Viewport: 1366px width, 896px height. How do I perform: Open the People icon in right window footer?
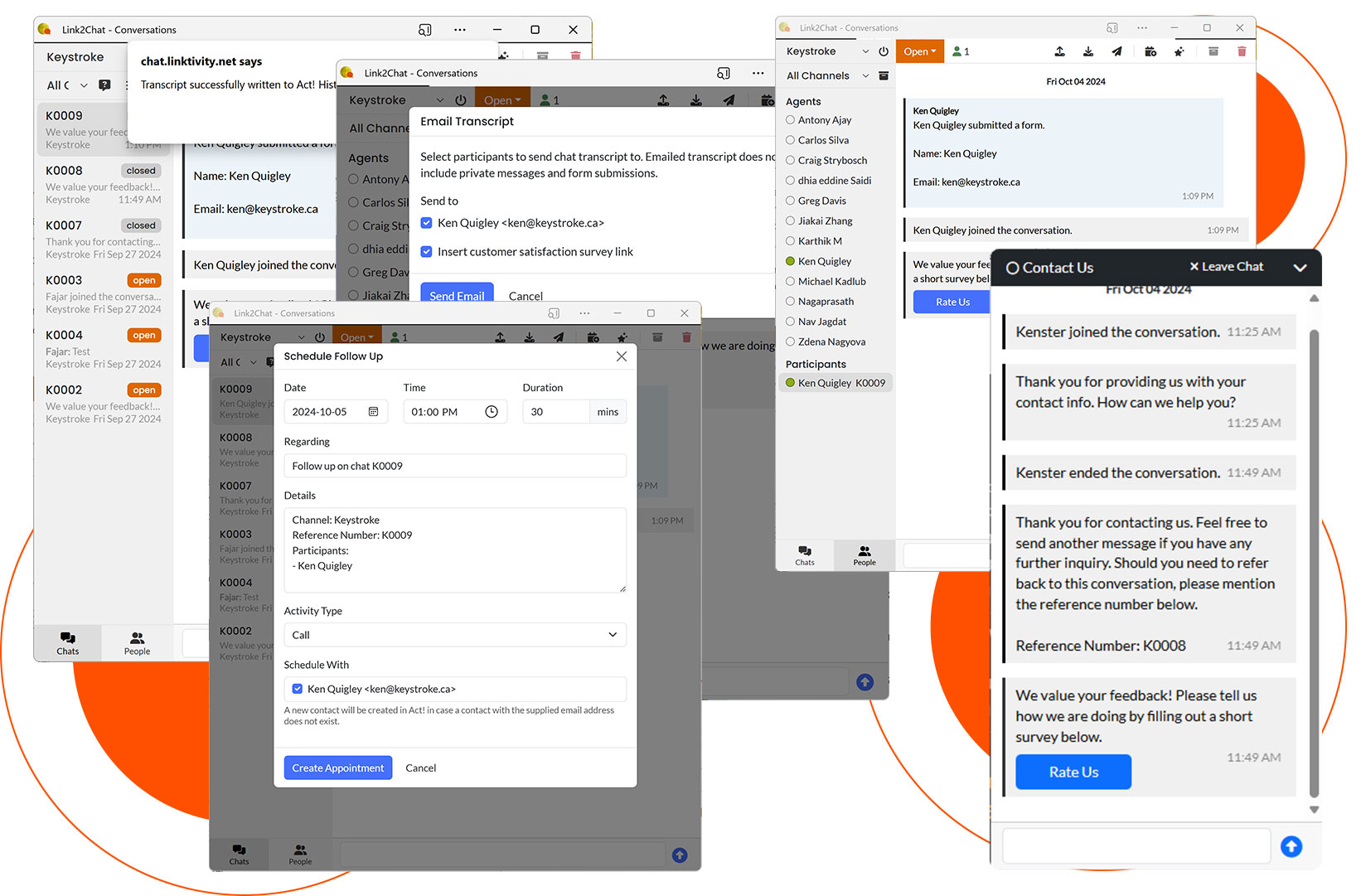tap(865, 555)
